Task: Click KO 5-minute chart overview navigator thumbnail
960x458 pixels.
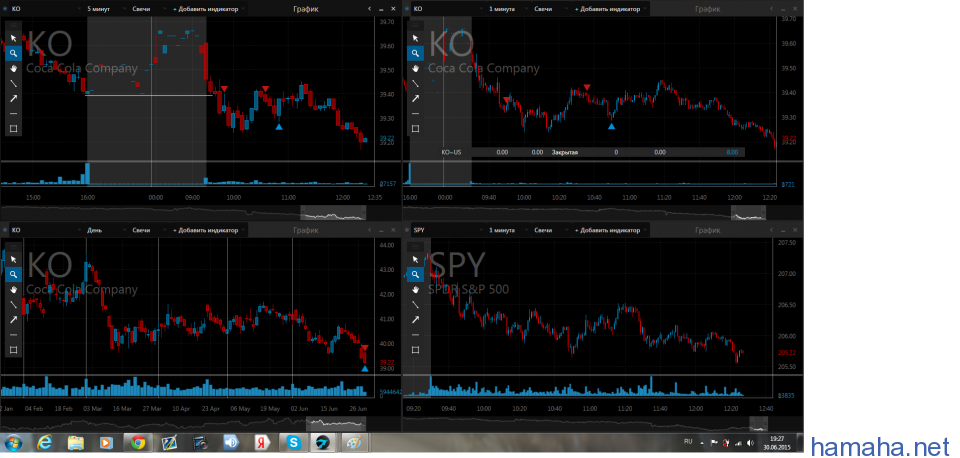Action: 333,213
